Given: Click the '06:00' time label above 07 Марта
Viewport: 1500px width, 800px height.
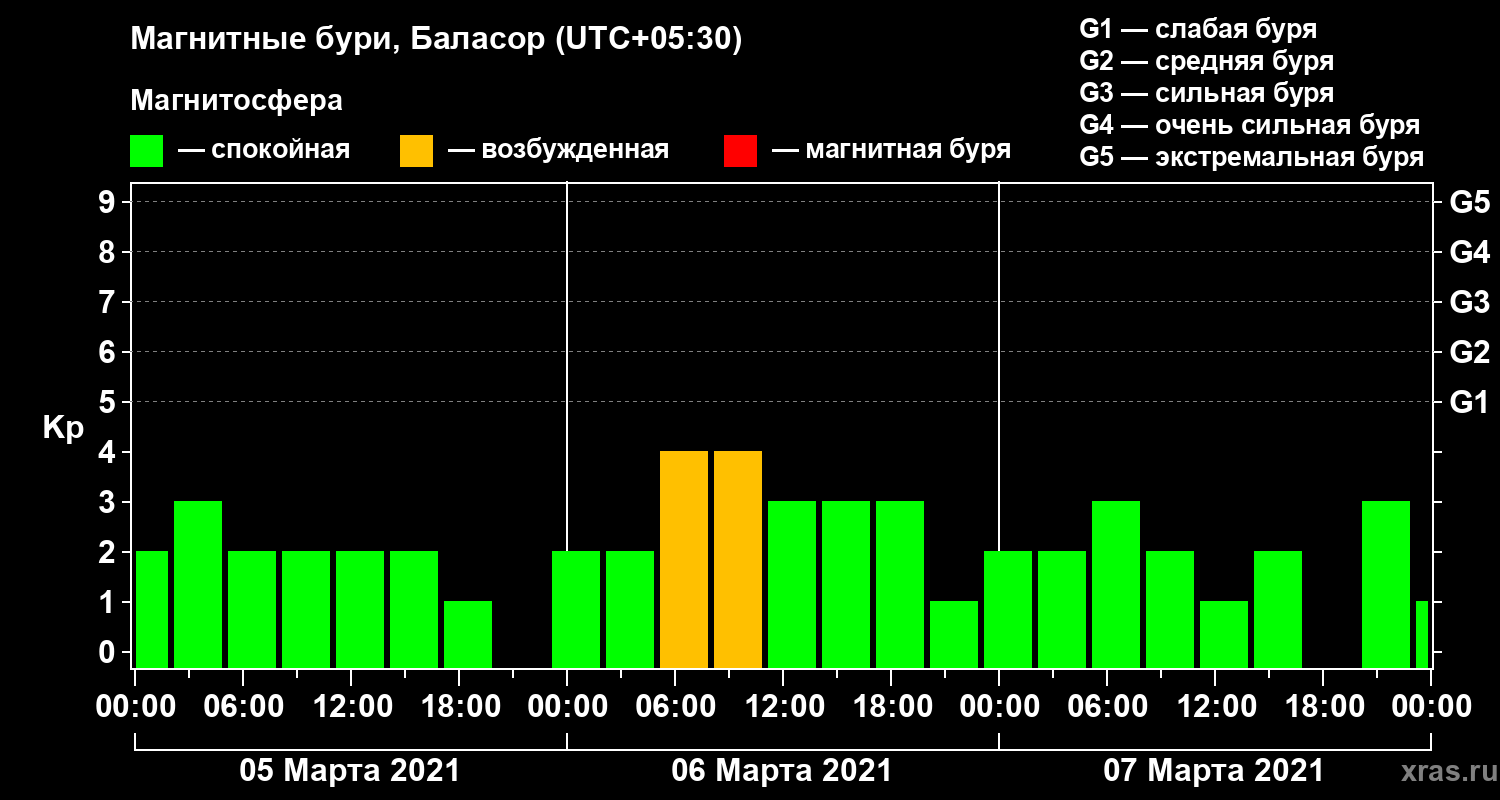Looking at the screenshot, I should (x=1107, y=707).
